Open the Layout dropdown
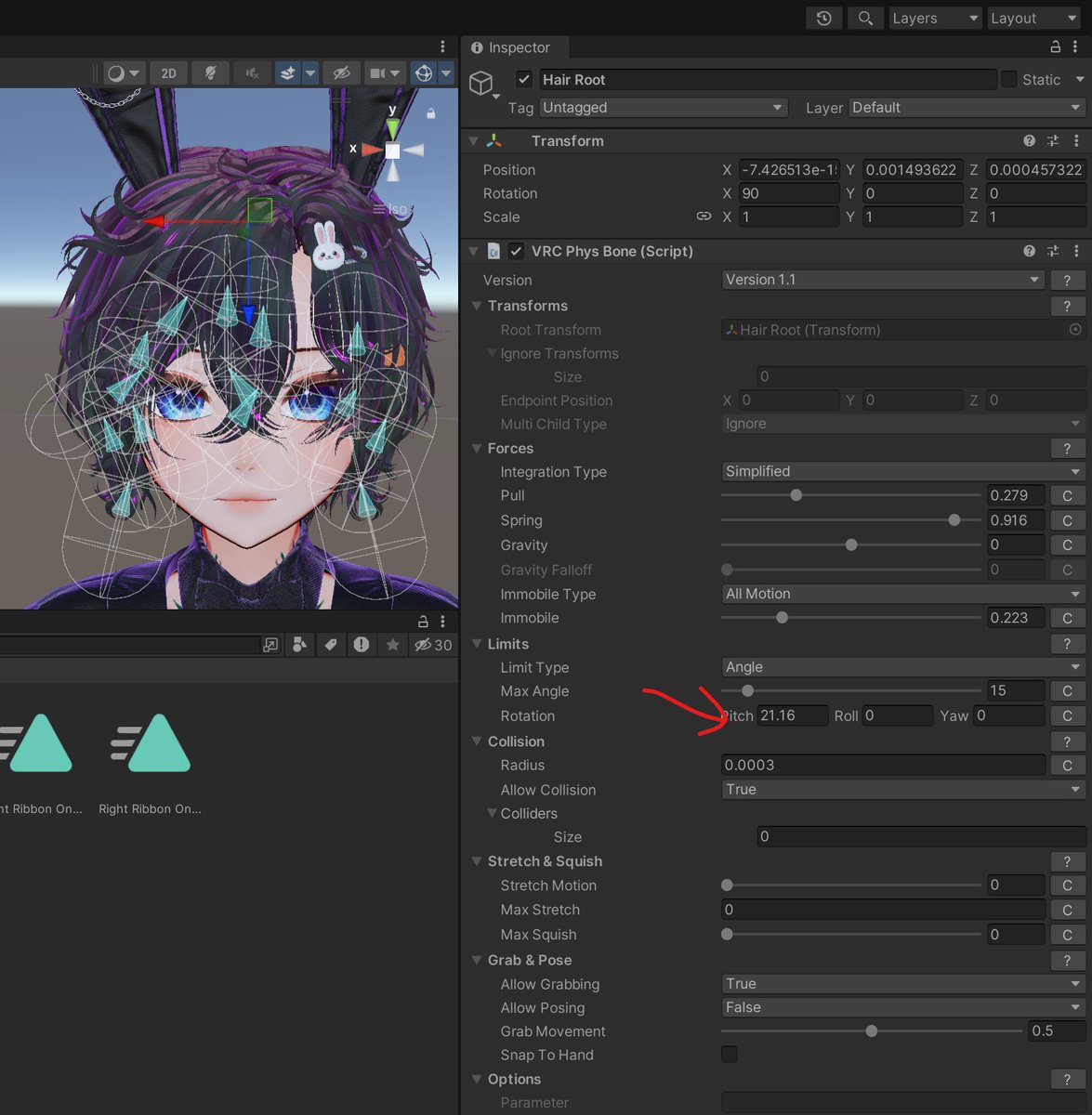The height and width of the screenshot is (1115, 1092). (1033, 18)
